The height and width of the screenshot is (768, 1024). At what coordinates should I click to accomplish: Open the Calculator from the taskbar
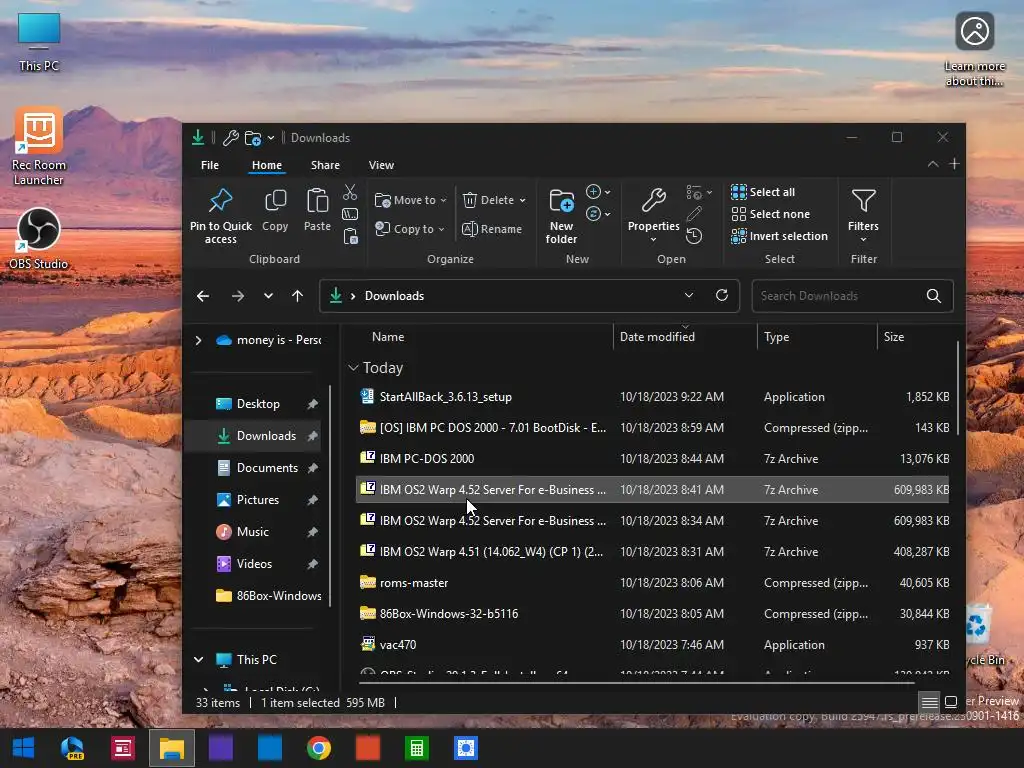(417, 748)
